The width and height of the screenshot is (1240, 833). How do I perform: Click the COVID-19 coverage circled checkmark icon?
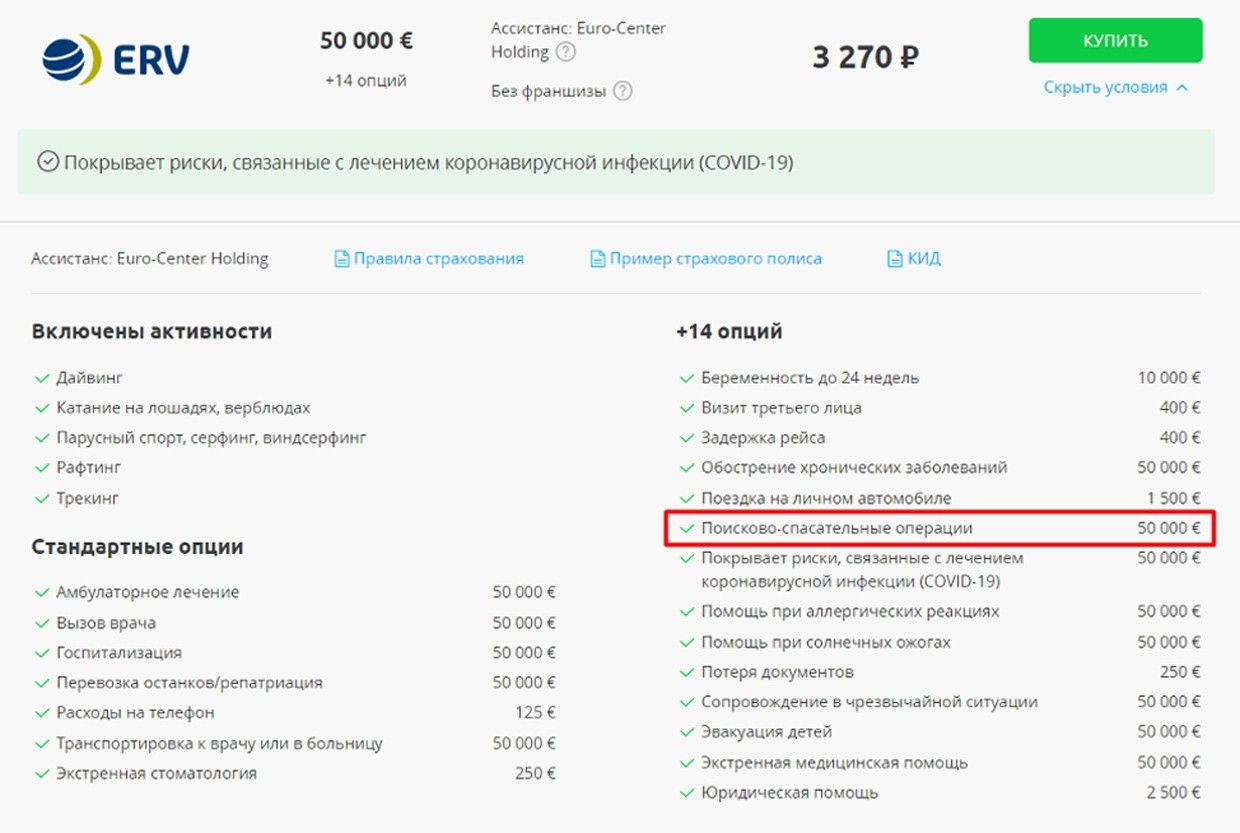(47, 161)
